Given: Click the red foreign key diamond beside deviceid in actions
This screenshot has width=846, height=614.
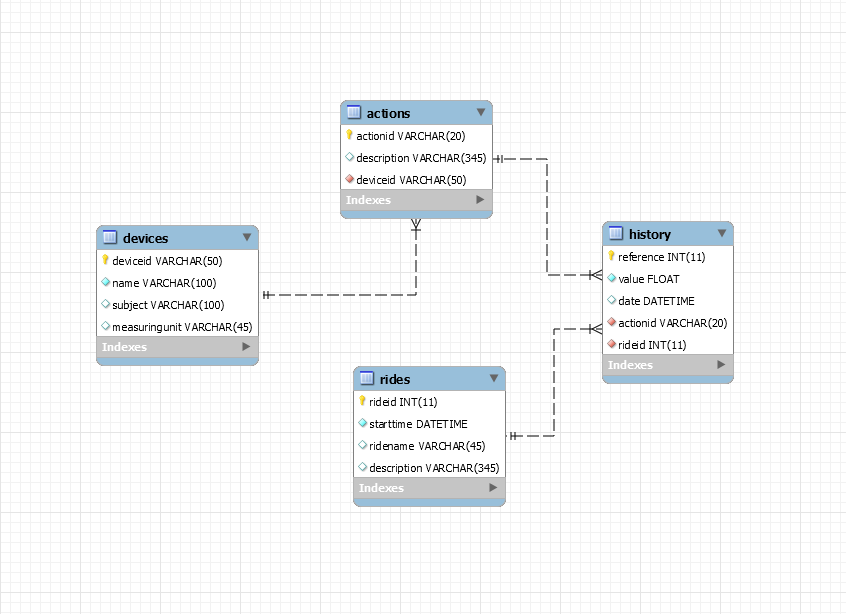Looking at the screenshot, I should 349,179.
